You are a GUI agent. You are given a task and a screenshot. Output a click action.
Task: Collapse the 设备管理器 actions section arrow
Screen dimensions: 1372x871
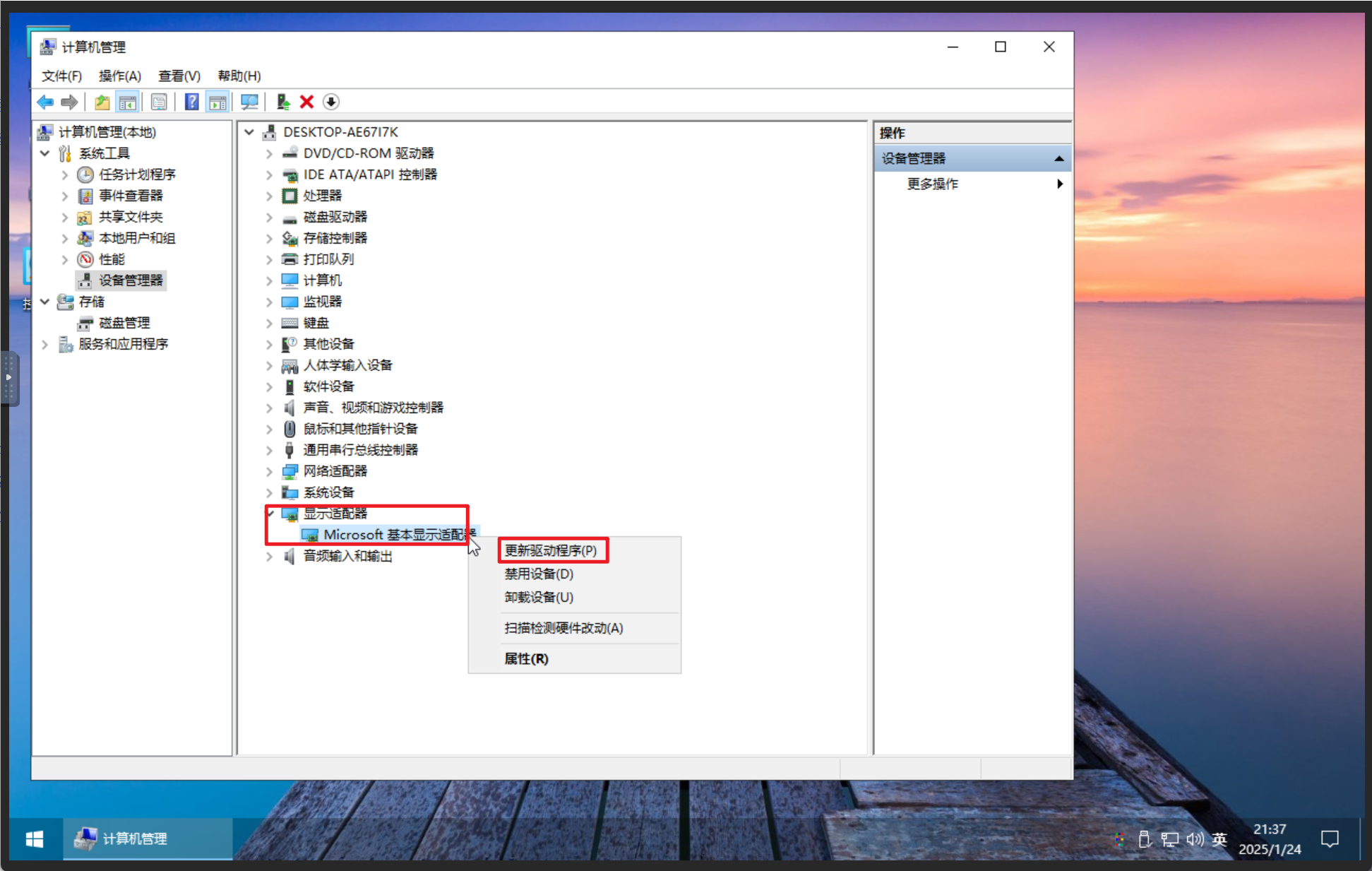click(x=1058, y=158)
